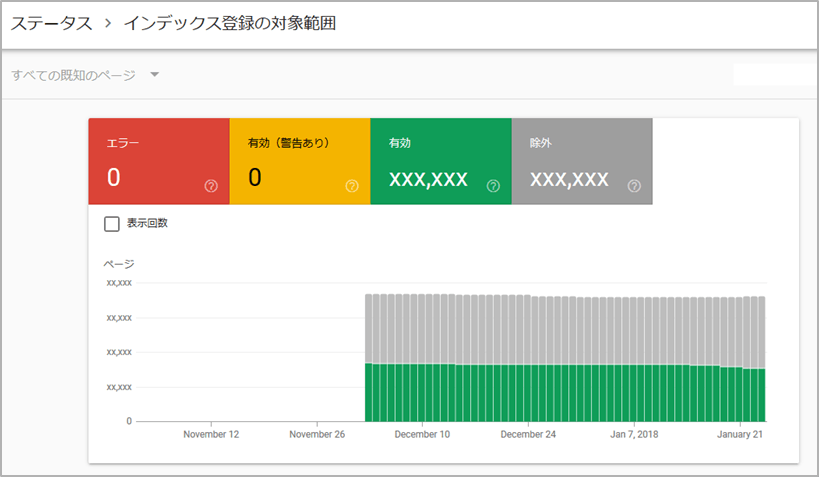Go to ステータス in the breadcrumb
This screenshot has height=477, width=819.
coord(51,24)
